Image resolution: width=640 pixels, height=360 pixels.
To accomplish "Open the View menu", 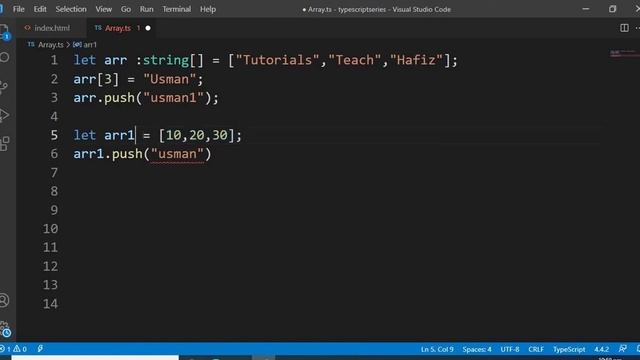I will (104, 9).
